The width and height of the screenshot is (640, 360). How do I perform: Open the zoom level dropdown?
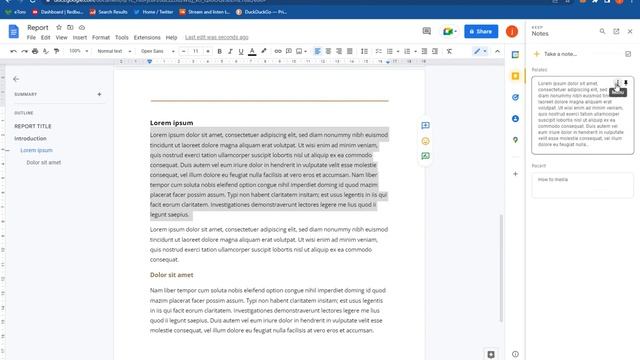[x=78, y=51]
